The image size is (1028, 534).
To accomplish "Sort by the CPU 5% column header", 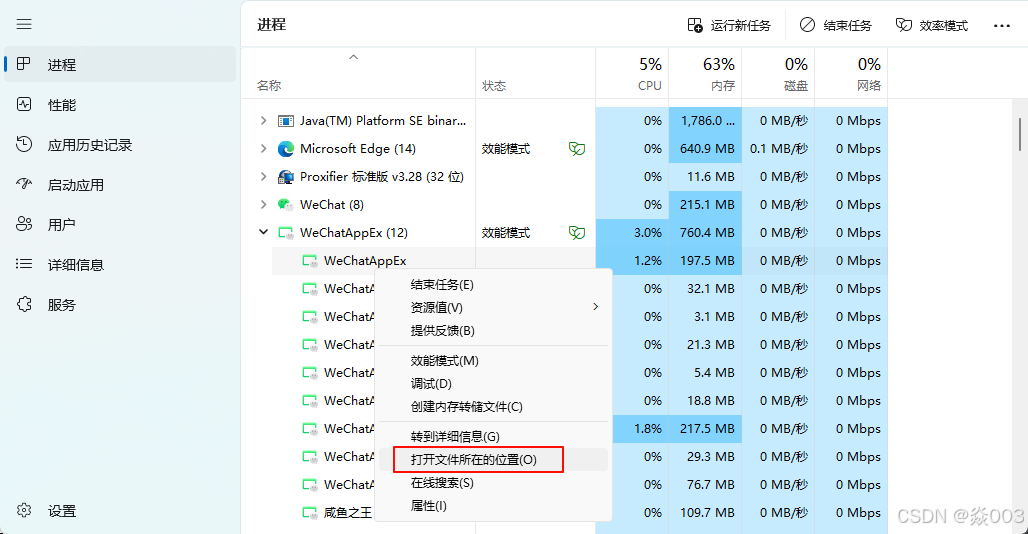I will (x=632, y=73).
